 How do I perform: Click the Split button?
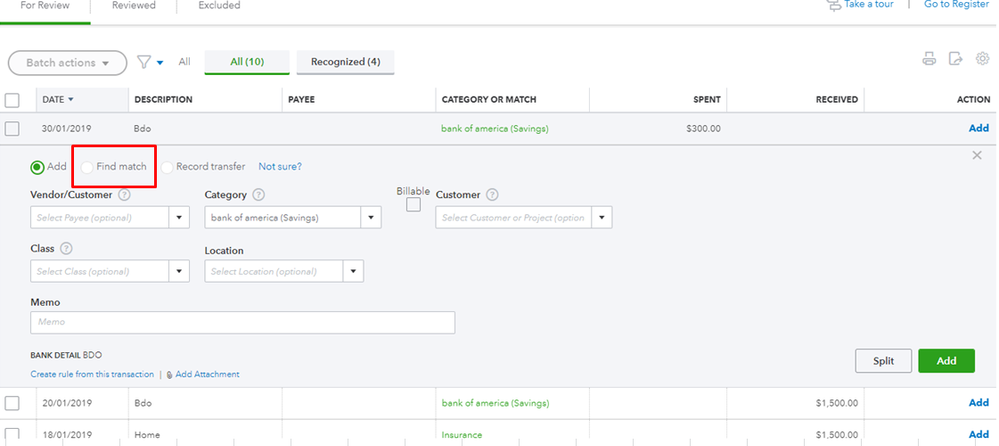pyautogui.click(x=883, y=361)
